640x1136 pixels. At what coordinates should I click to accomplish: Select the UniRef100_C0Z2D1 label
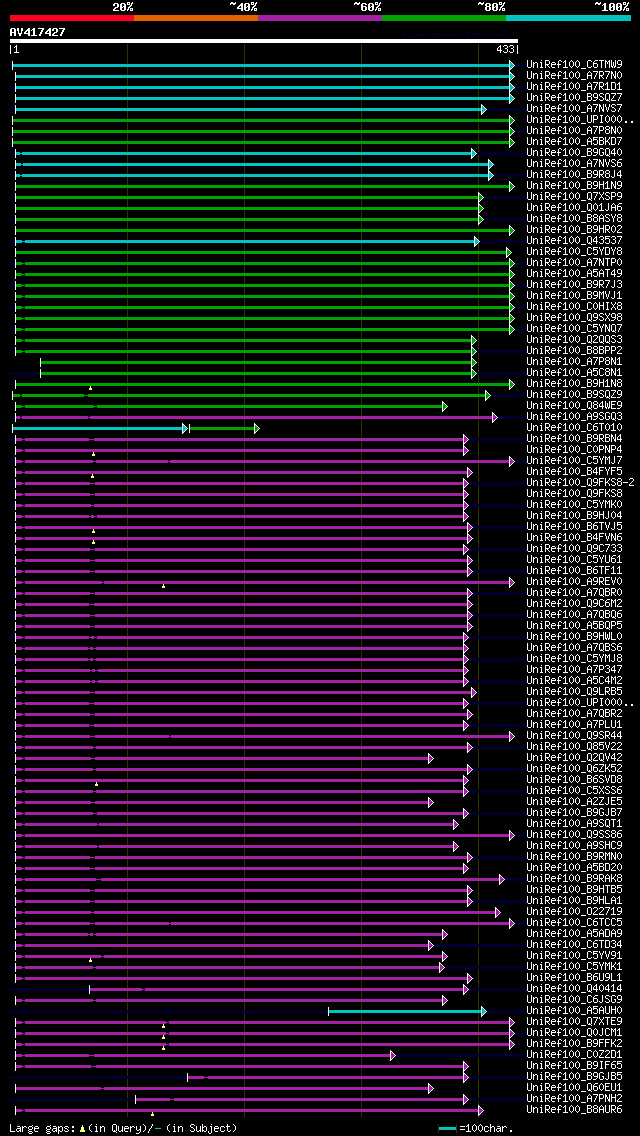[x=574, y=1055]
